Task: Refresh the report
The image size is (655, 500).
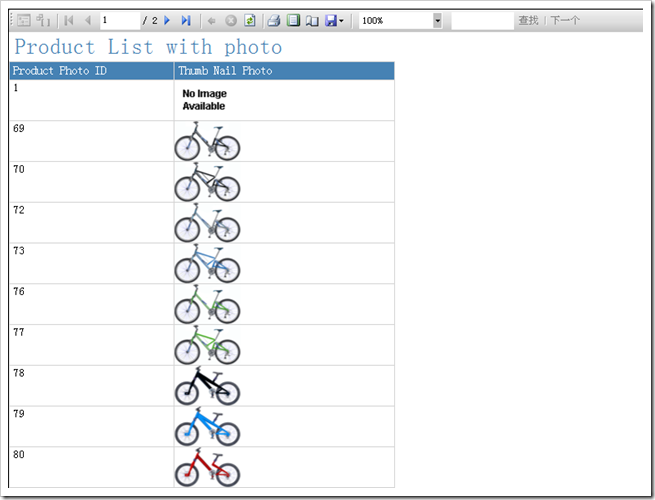Action: click(x=250, y=20)
